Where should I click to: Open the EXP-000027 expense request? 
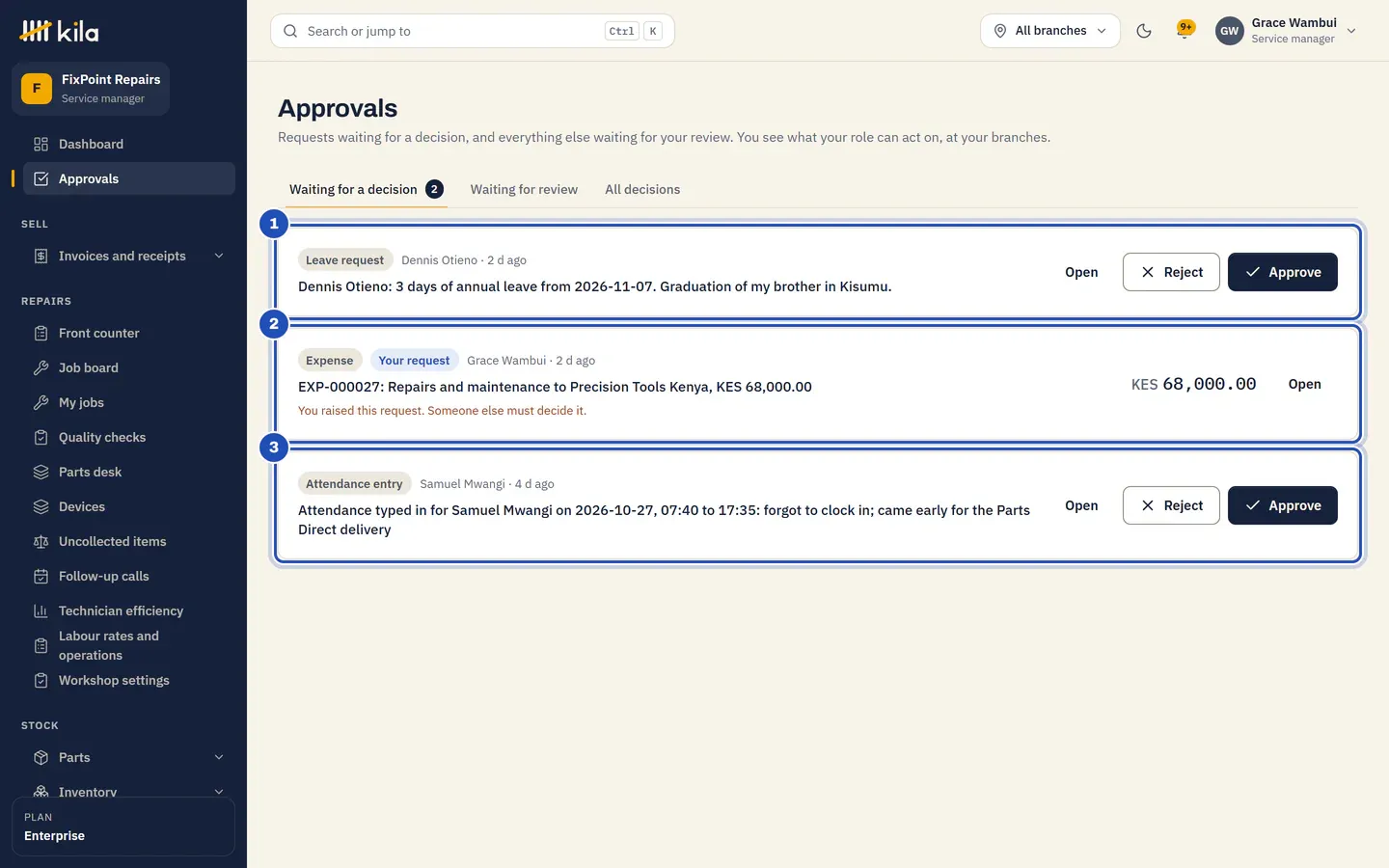pyautogui.click(x=1304, y=384)
